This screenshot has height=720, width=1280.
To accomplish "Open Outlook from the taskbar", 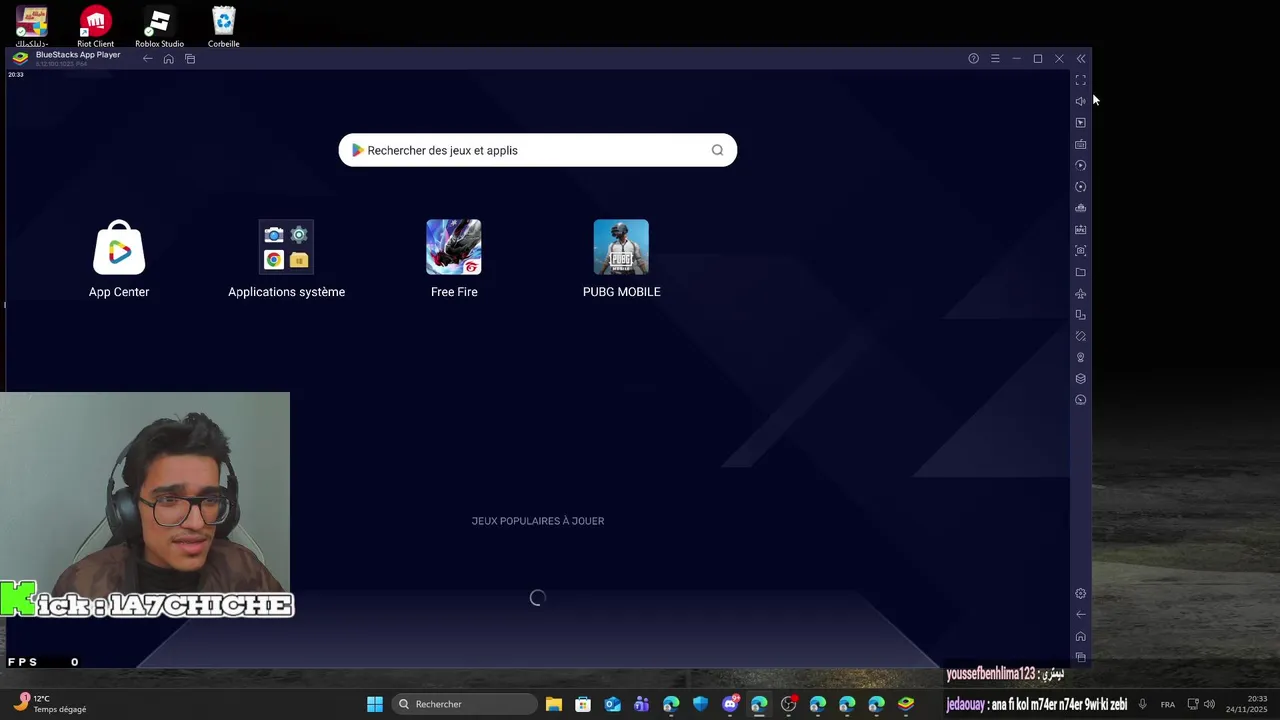I will [x=612, y=704].
